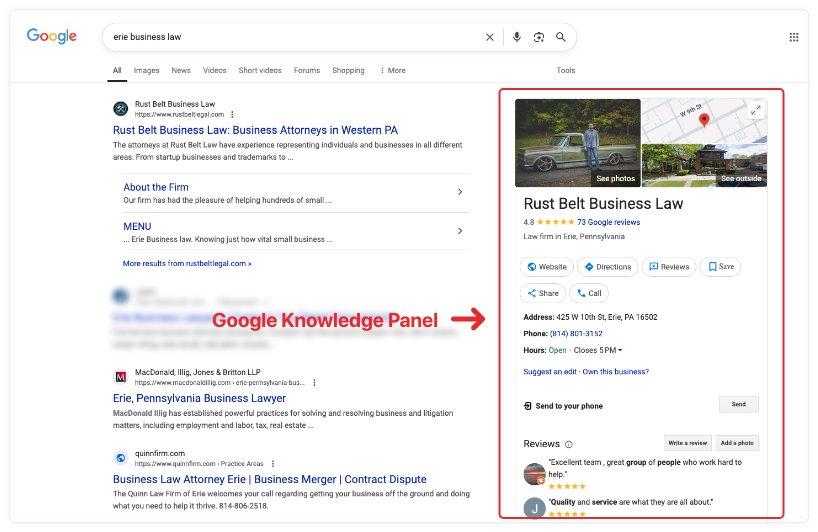Click the Call button
Screen dimensions: 818x532
coord(589,293)
